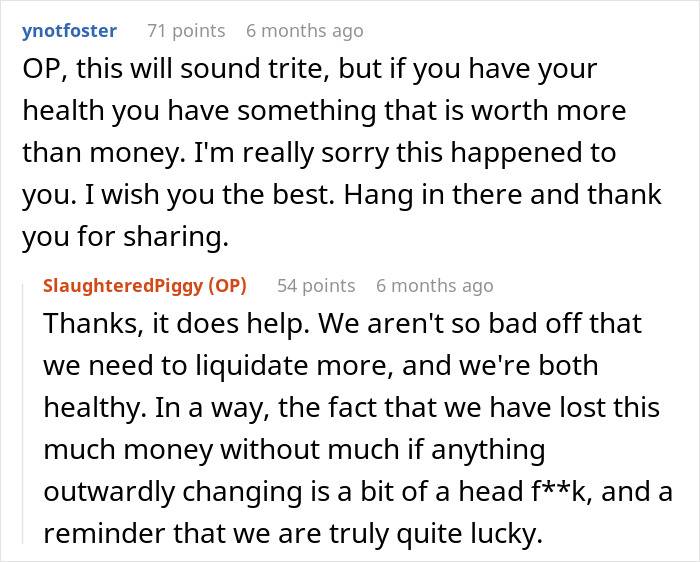700x562 pixels.
Task: Open the reply's '6 months ago' timestamp
Action: tap(435, 286)
